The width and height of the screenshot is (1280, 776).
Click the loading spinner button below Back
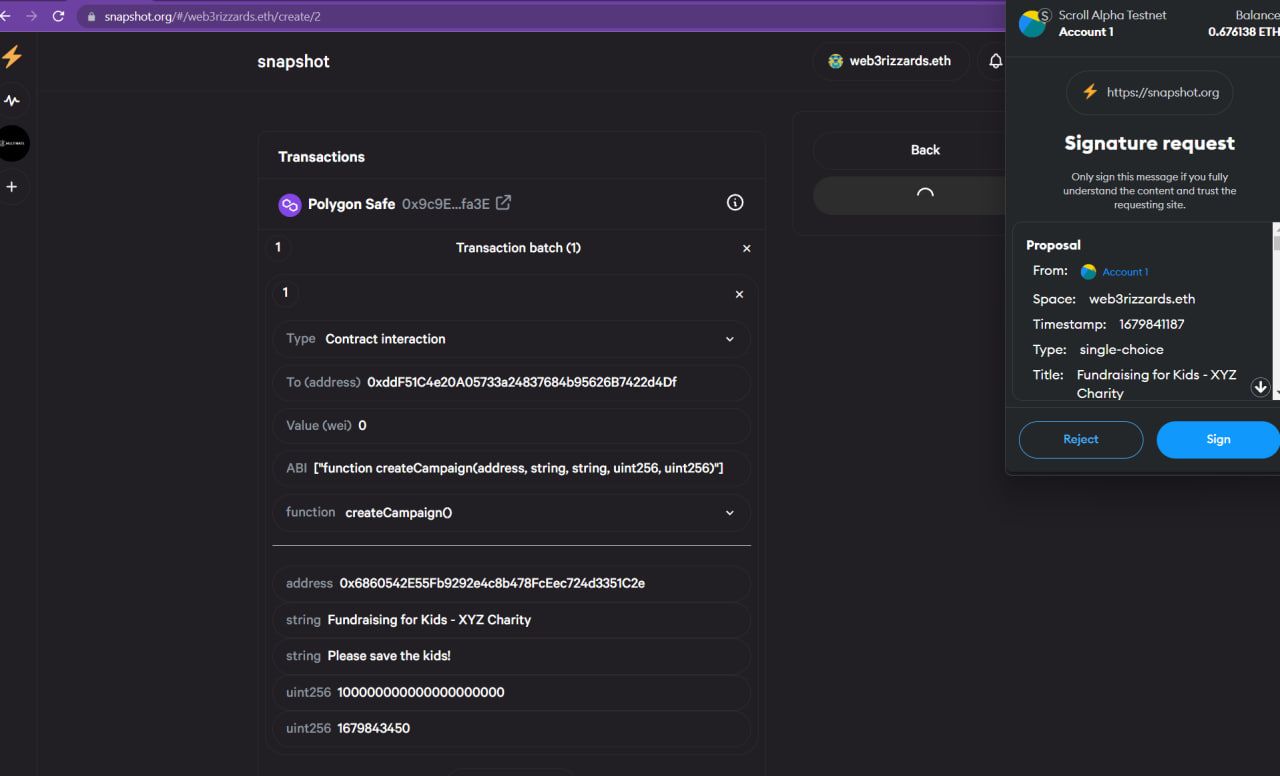(x=909, y=195)
